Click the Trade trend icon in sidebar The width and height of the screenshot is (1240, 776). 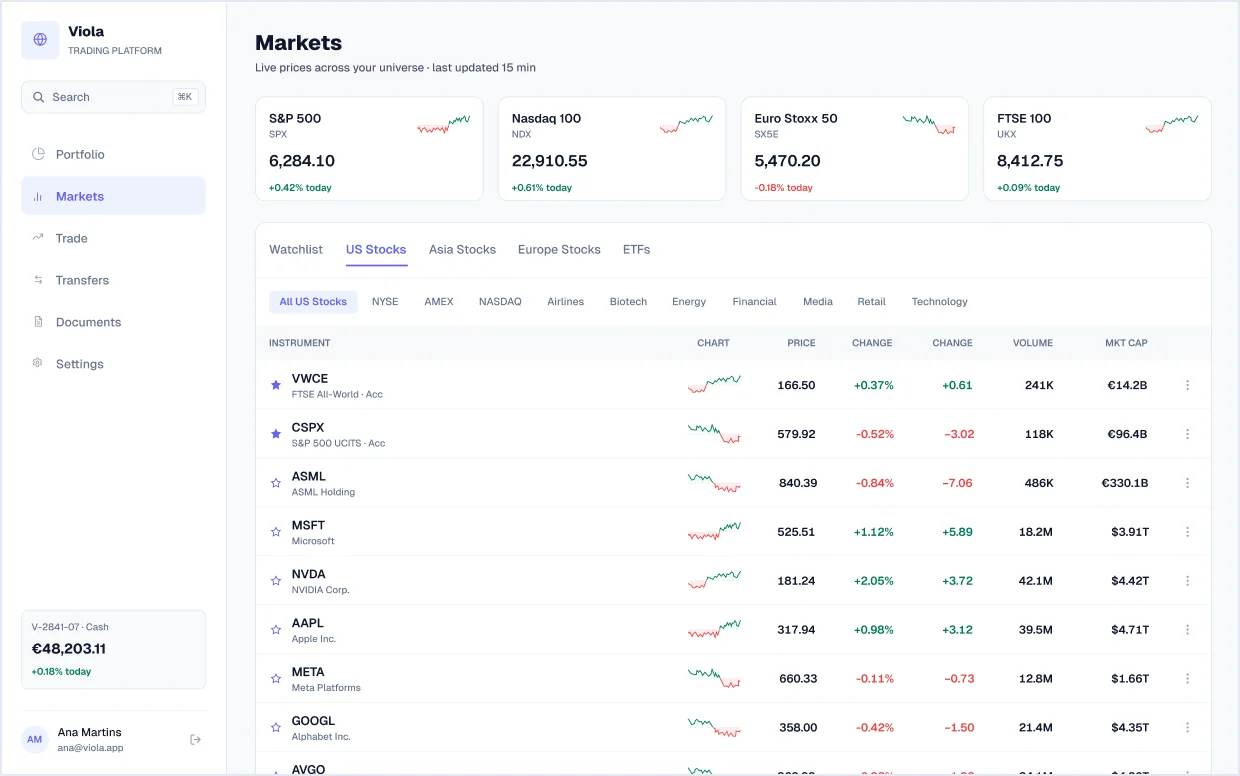tap(38, 238)
